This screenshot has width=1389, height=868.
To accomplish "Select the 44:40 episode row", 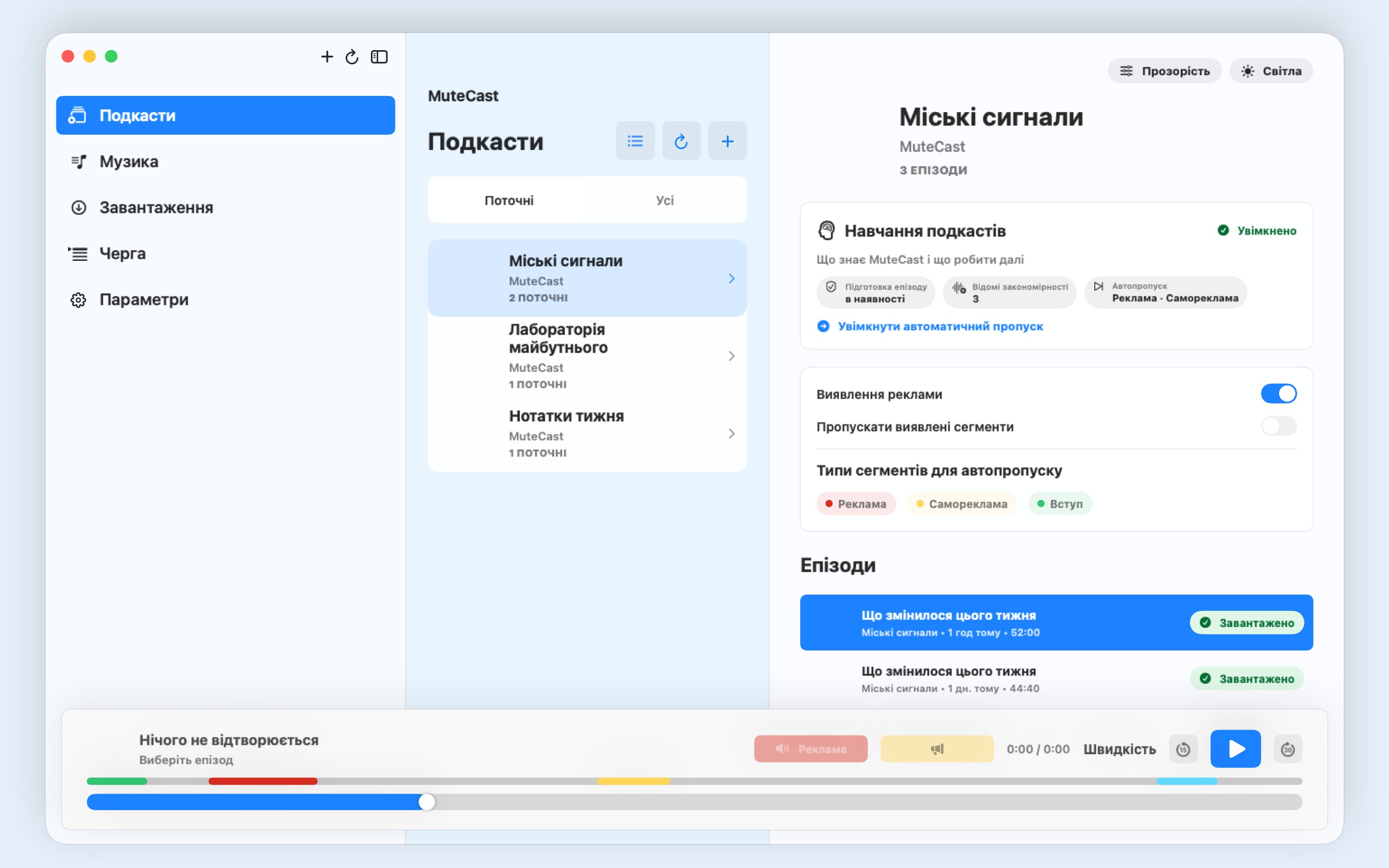I will click(x=1056, y=678).
